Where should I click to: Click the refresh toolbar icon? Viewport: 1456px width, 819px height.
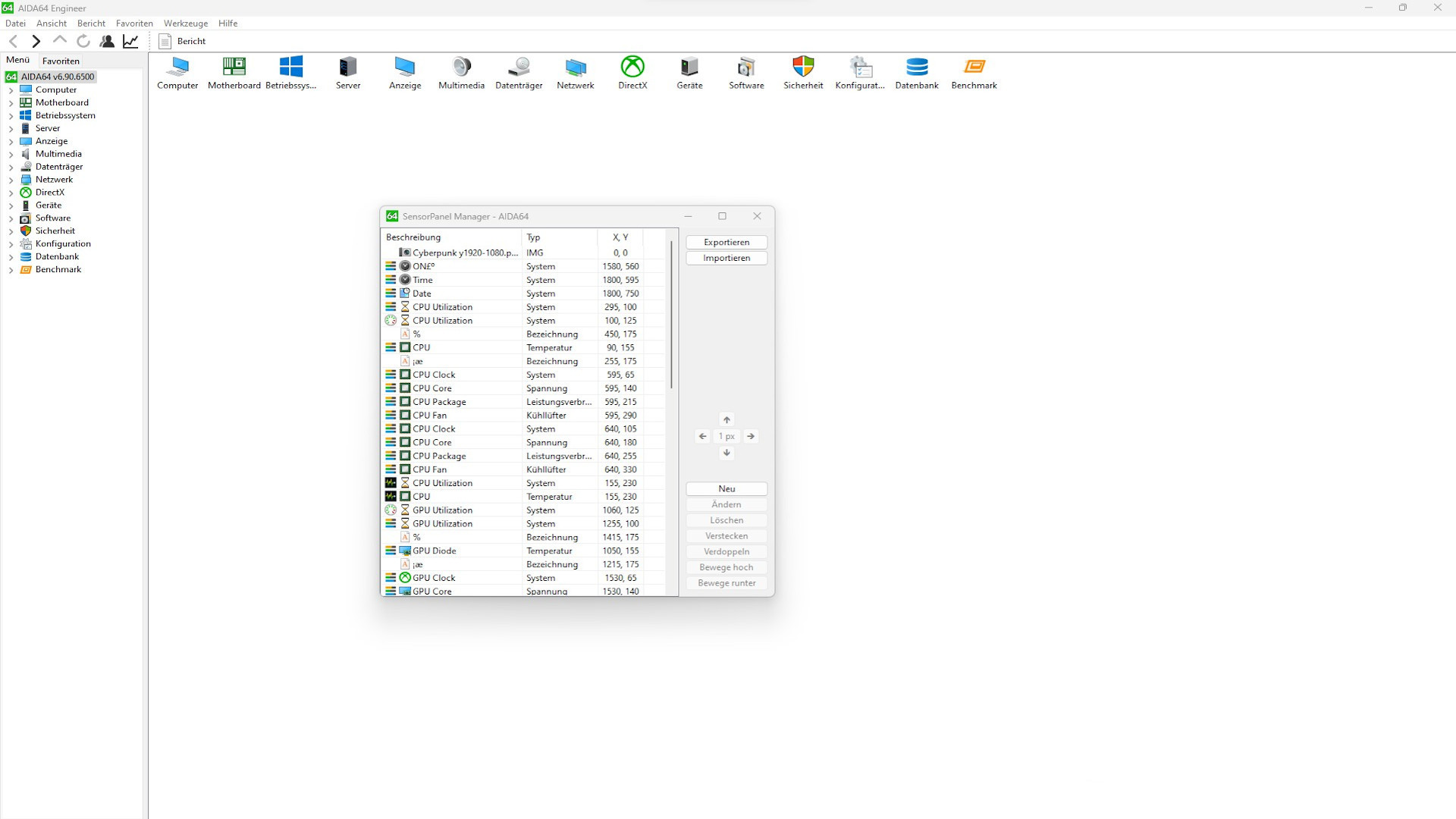pyautogui.click(x=83, y=41)
